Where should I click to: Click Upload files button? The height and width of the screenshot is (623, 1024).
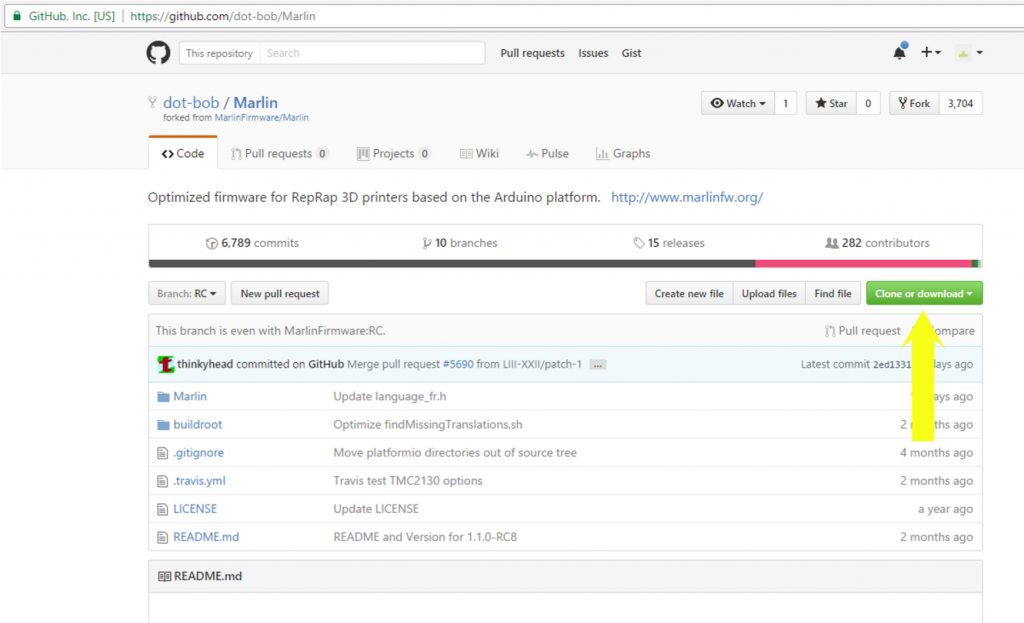(x=769, y=293)
